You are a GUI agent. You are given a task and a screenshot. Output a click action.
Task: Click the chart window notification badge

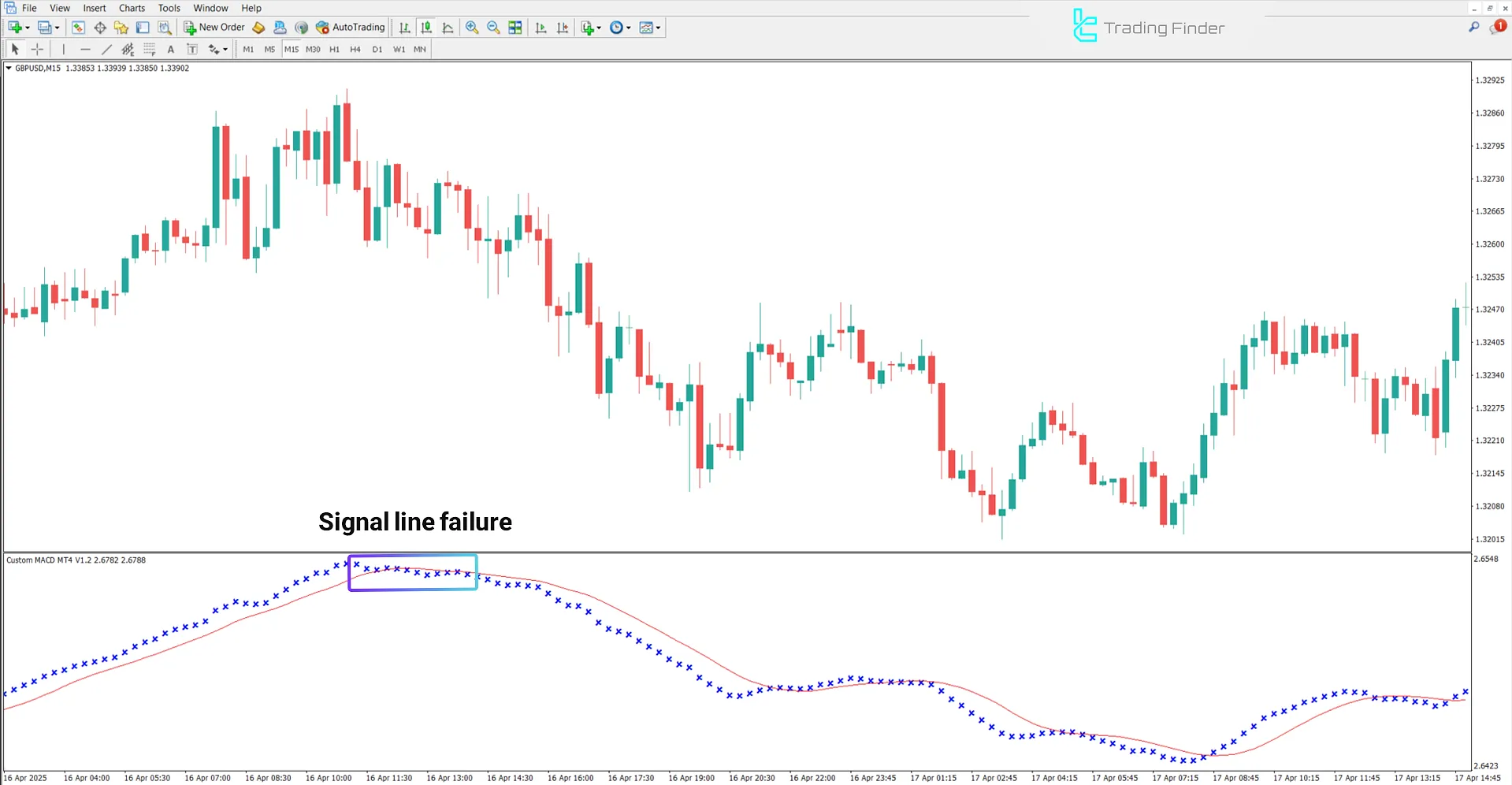[x=1498, y=26]
